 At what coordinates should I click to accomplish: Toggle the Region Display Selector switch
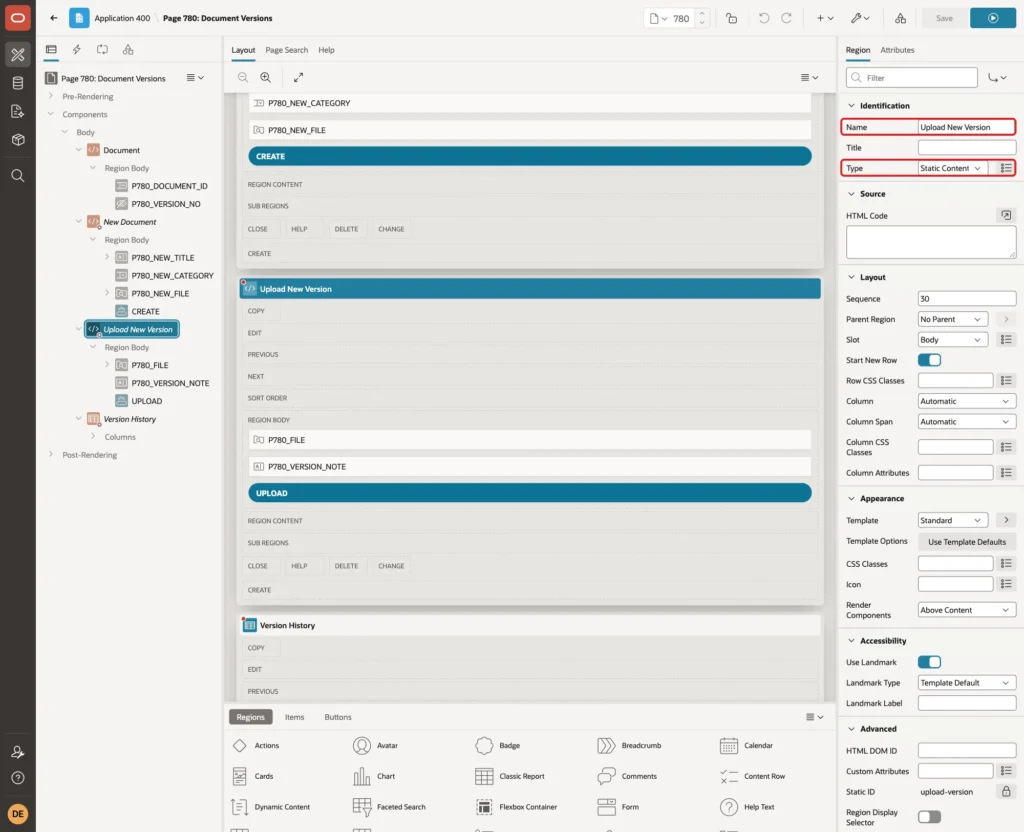pyautogui.click(x=929, y=817)
